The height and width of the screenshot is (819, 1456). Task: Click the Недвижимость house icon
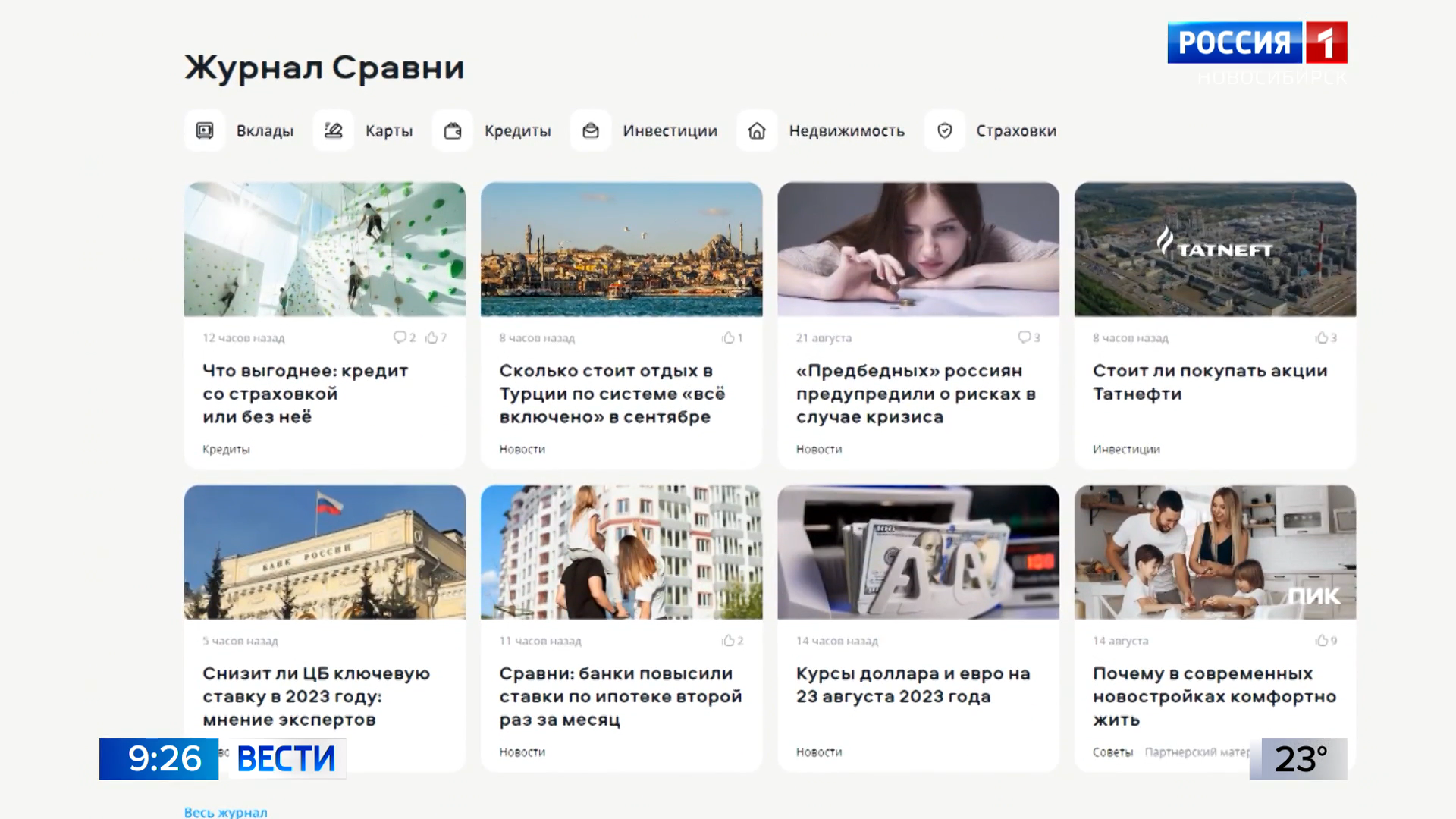tap(757, 130)
